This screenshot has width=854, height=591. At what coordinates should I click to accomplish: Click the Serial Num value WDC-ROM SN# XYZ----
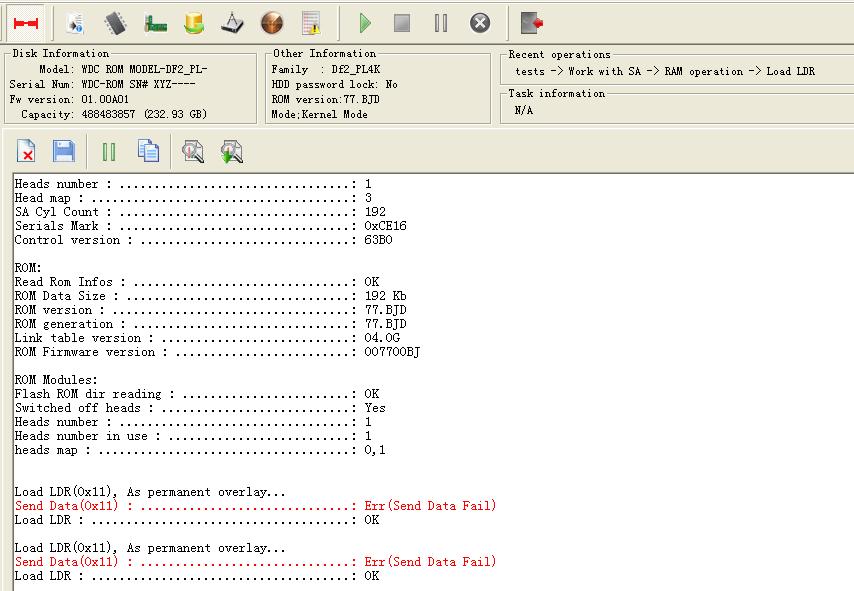coord(138,84)
